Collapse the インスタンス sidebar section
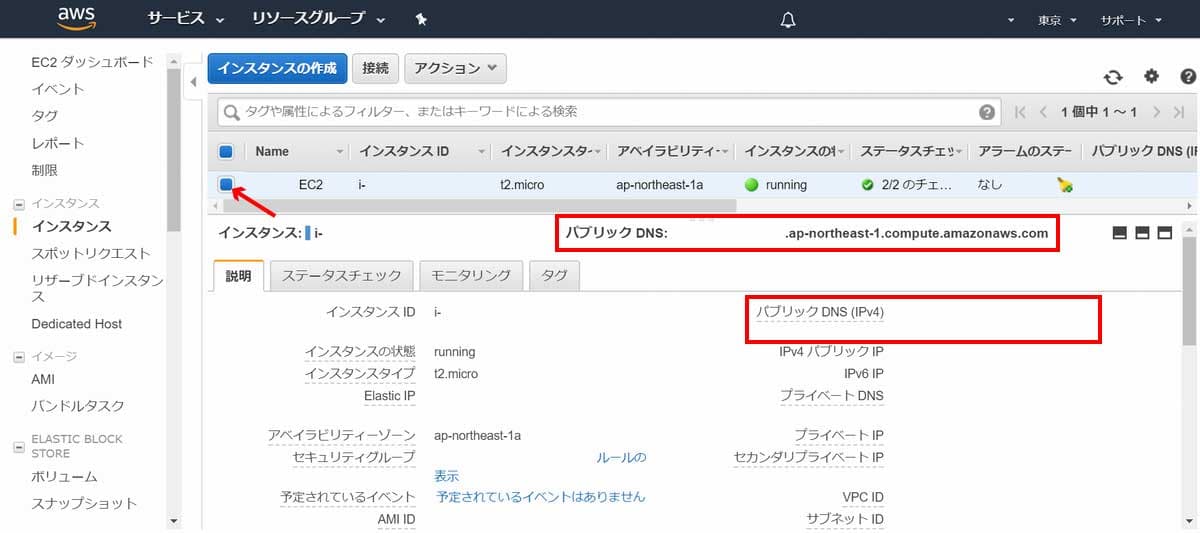Image resolution: width=1200 pixels, height=533 pixels. pos(18,204)
